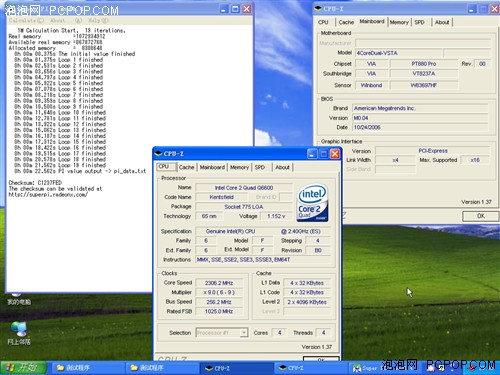The height and width of the screenshot is (375, 500).
Task: Click the Technology value 65 nm
Action: 209,216
